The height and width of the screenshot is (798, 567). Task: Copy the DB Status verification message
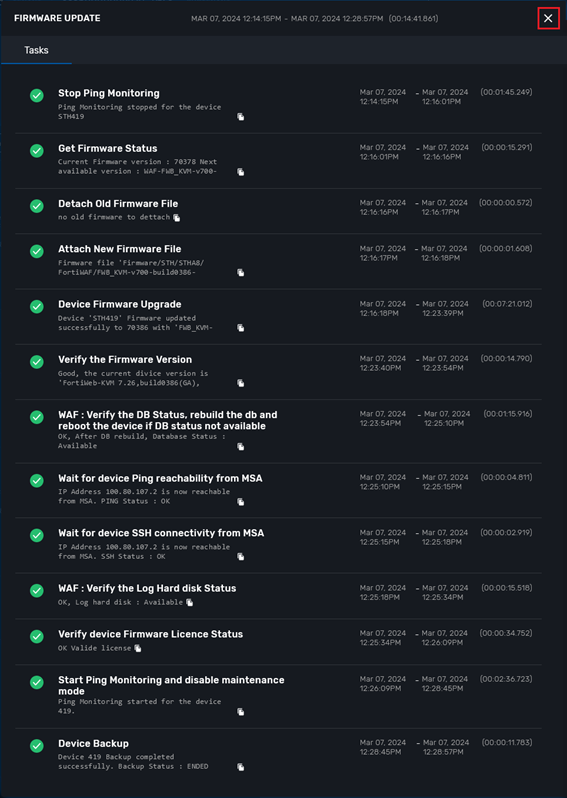pos(240,447)
